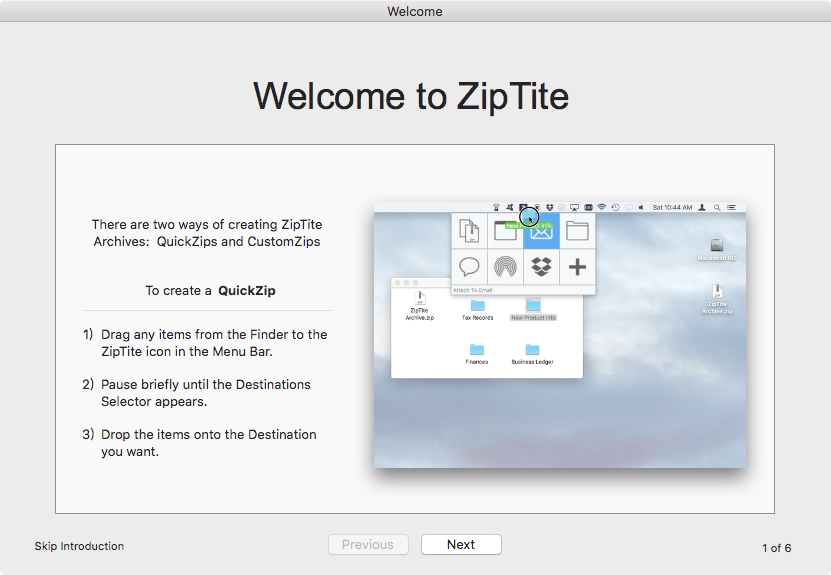Viewport: 831px width, 575px height.
Task: Click the Spotlight search icon in illustrated menu bar
Action: click(x=717, y=208)
